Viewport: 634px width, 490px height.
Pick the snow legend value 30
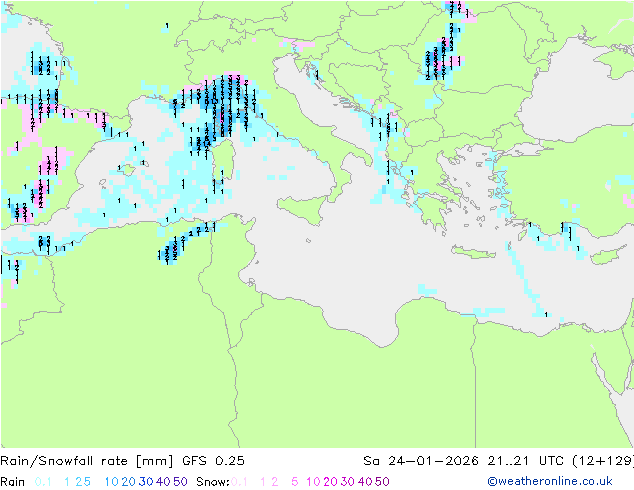click(x=348, y=482)
